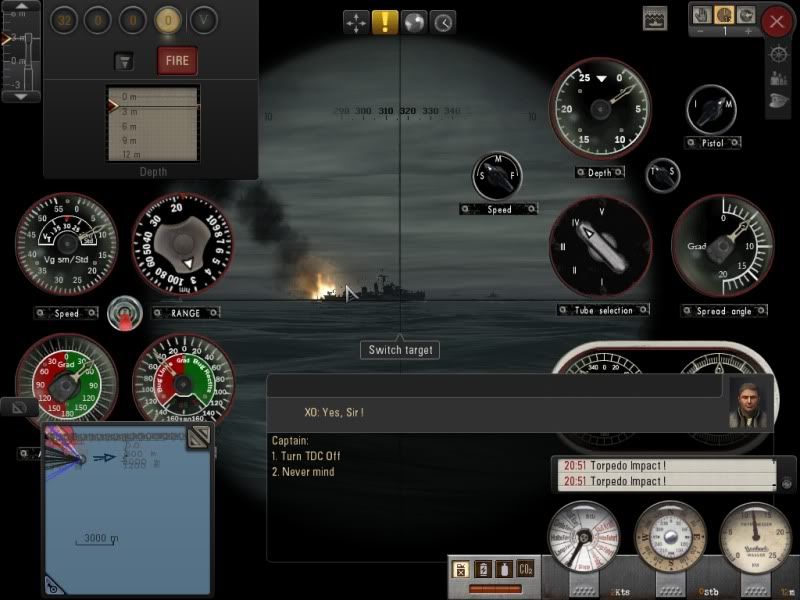Screen dimensions: 800x600
Task: Click the funnel icon beside FIRE
Action: click(124, 61)
